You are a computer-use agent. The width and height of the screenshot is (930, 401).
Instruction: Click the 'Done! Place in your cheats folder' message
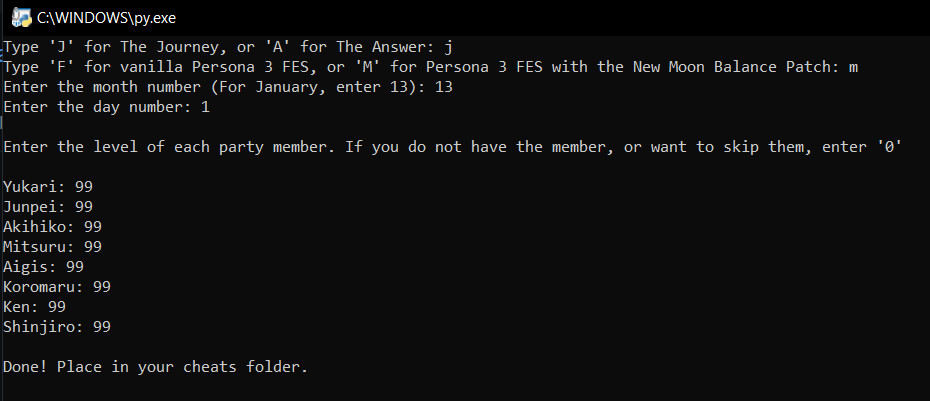point(155,367)
